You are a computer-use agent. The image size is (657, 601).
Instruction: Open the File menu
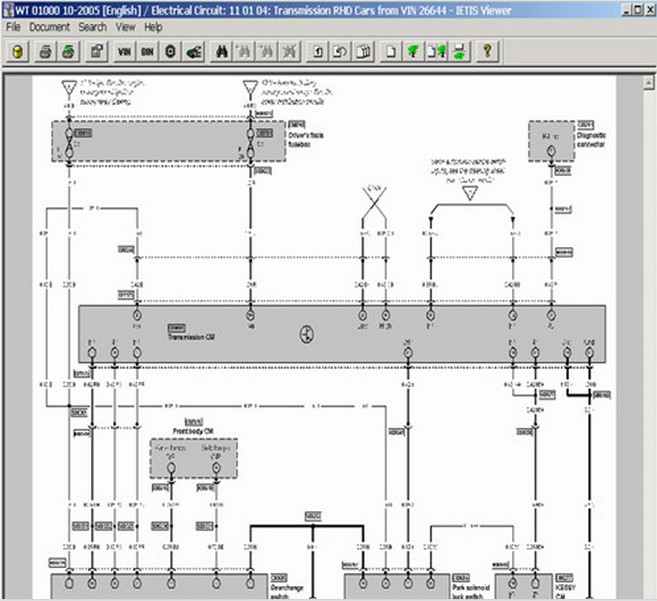click(x=13, y=27)
